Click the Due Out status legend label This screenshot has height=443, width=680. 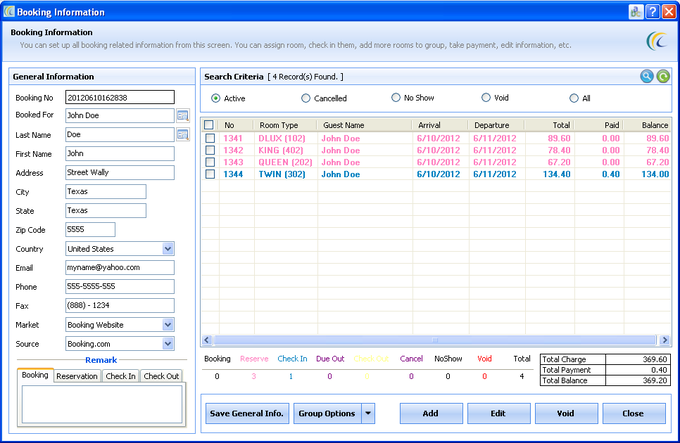coord(330,358)
